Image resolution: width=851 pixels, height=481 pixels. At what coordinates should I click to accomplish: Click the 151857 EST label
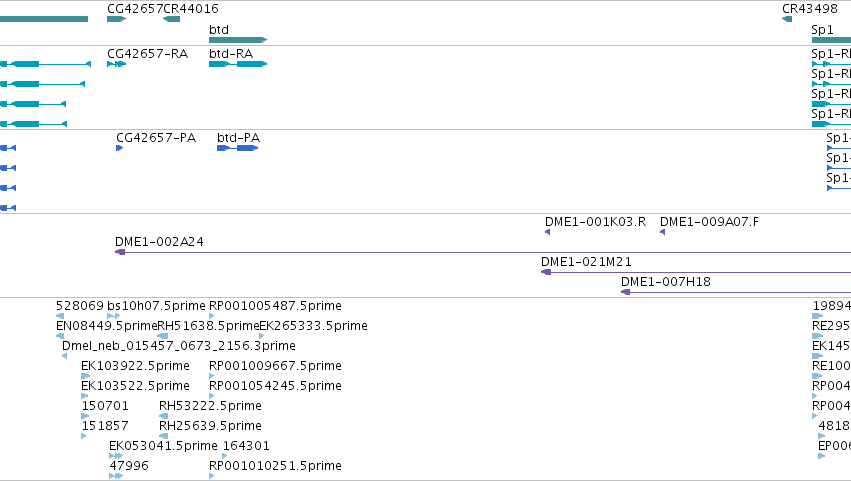click(x=105, y=427)
